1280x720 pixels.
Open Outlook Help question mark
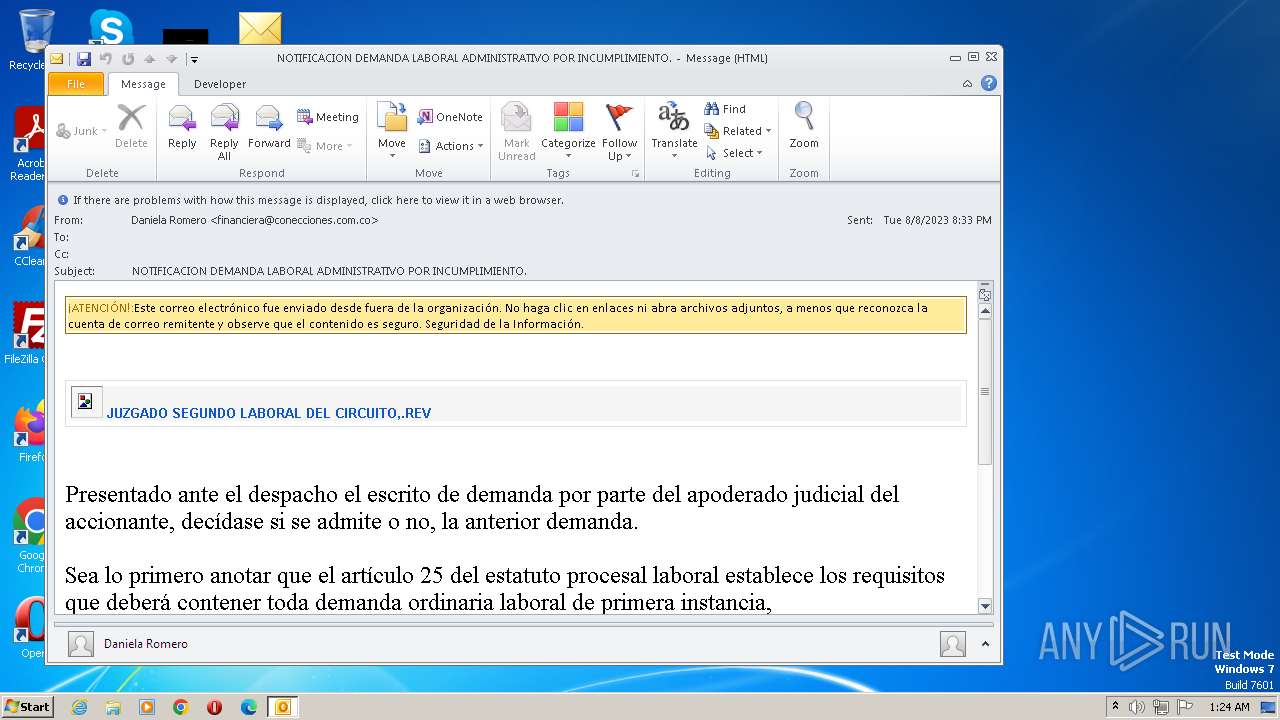(x=988, y=84)
